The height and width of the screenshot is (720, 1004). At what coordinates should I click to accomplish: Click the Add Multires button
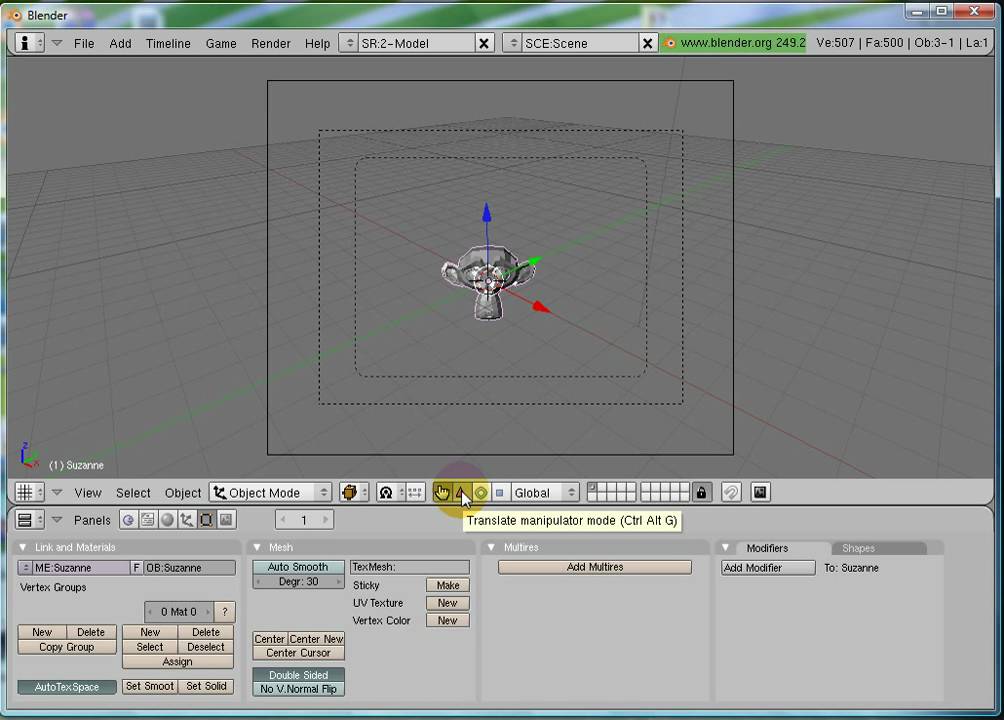click(x=595, y=567)
